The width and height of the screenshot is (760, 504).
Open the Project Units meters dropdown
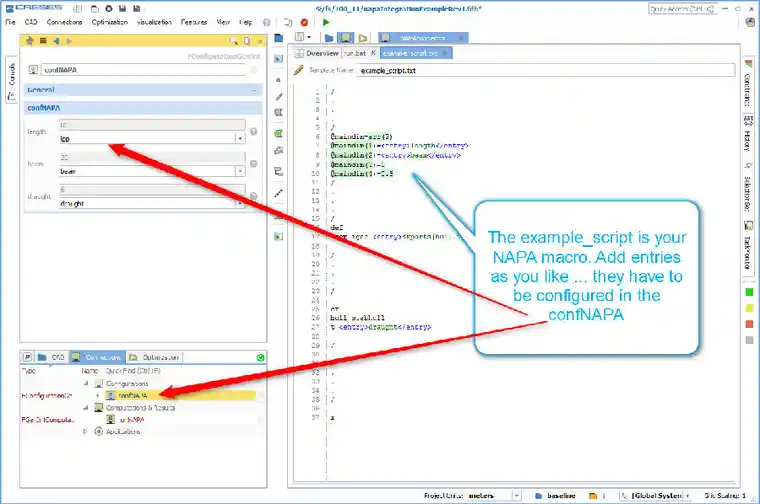point(517,495)
